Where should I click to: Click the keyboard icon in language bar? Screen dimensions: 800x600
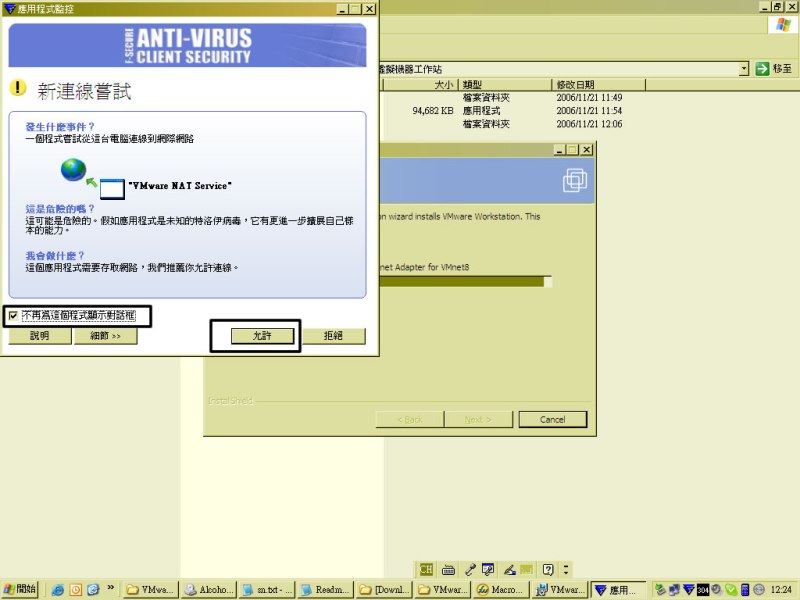[x=448, y=569]
